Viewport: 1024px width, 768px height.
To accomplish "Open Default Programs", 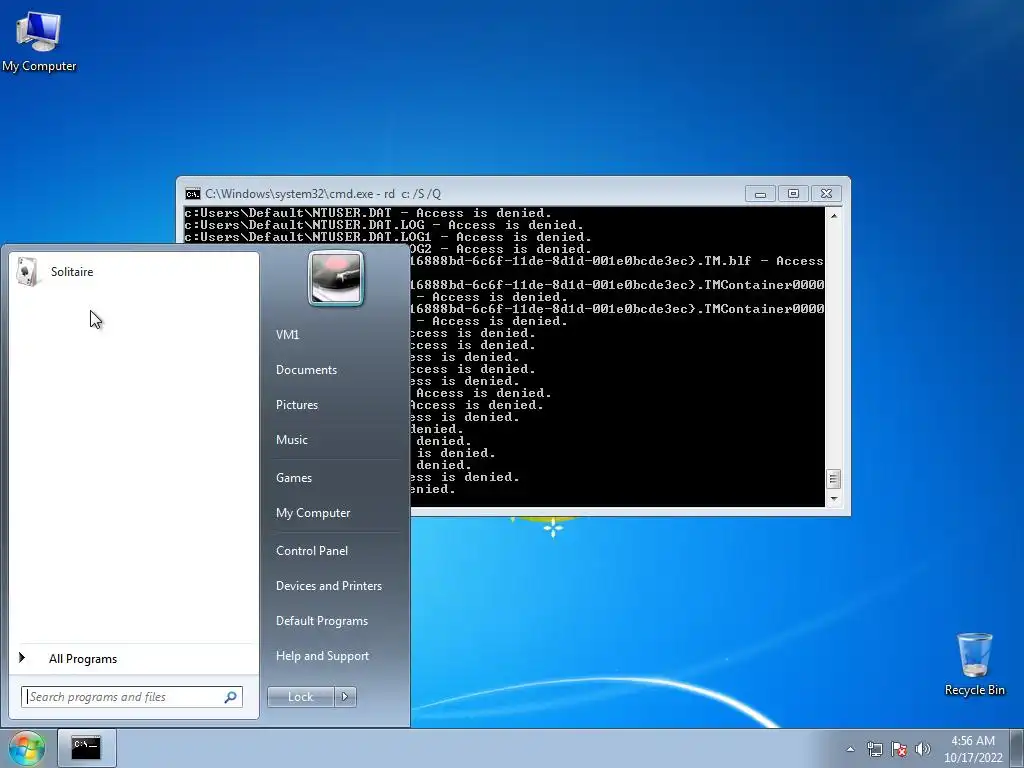I will pos(336,621).
